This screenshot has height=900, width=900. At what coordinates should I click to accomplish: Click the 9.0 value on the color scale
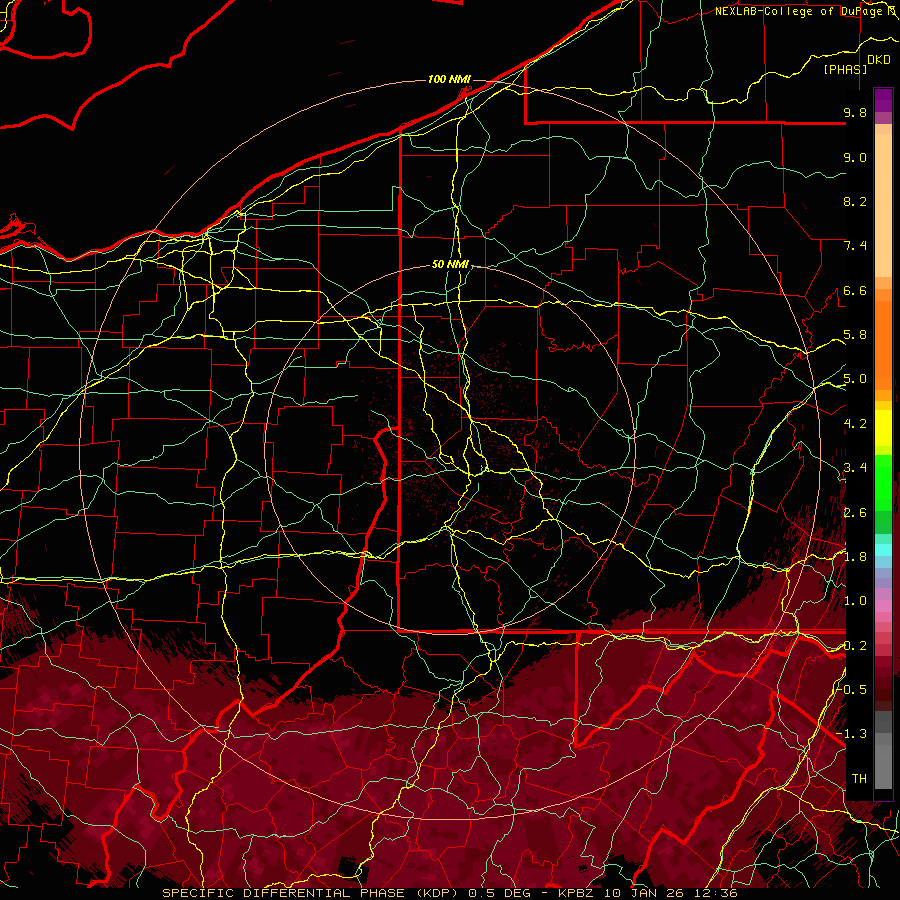(855, 157)
